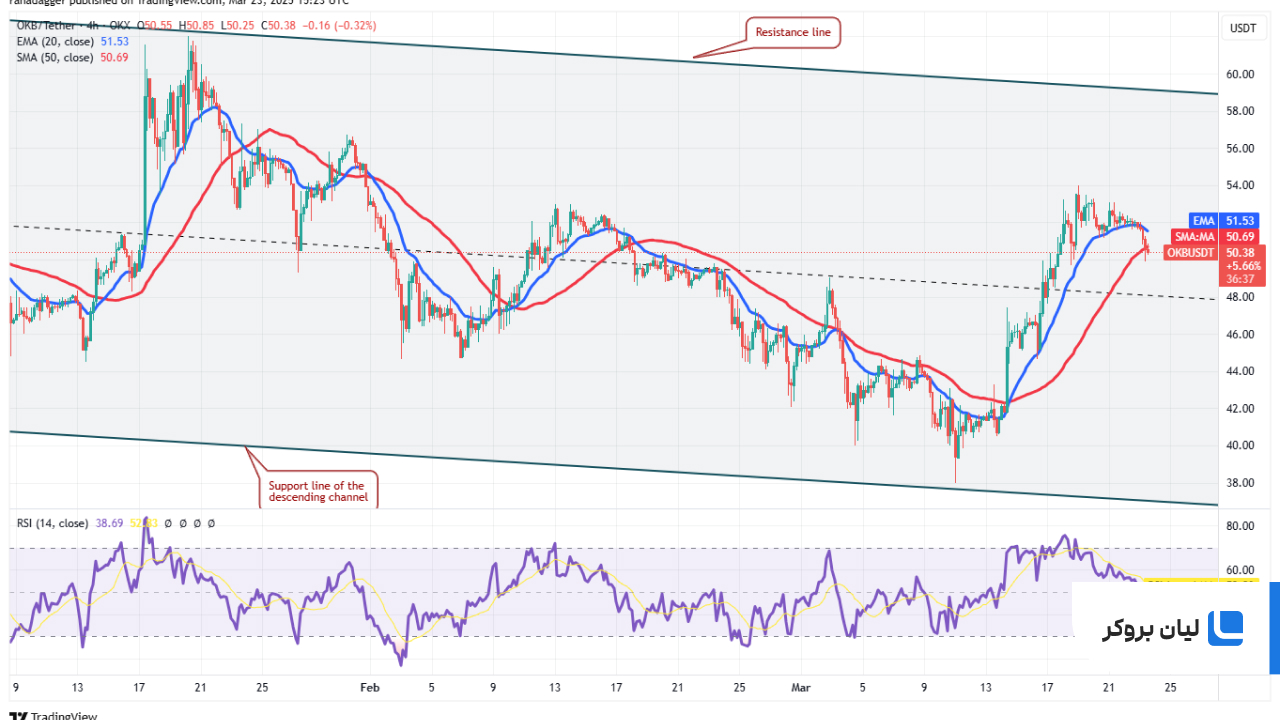Click the TradingView text link

click(x=64, y=715)
